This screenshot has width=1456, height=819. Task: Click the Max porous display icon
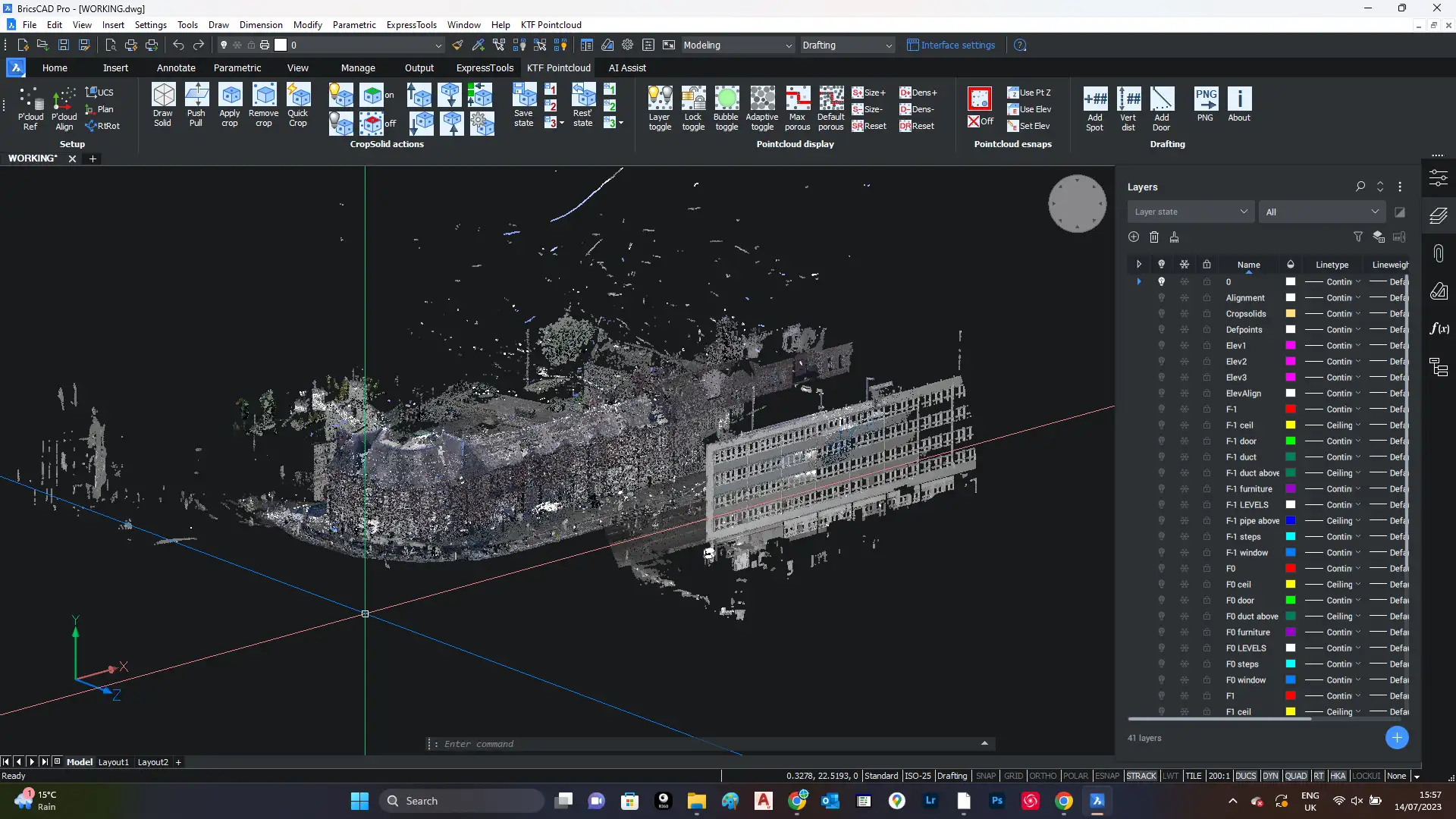point(797,99)
